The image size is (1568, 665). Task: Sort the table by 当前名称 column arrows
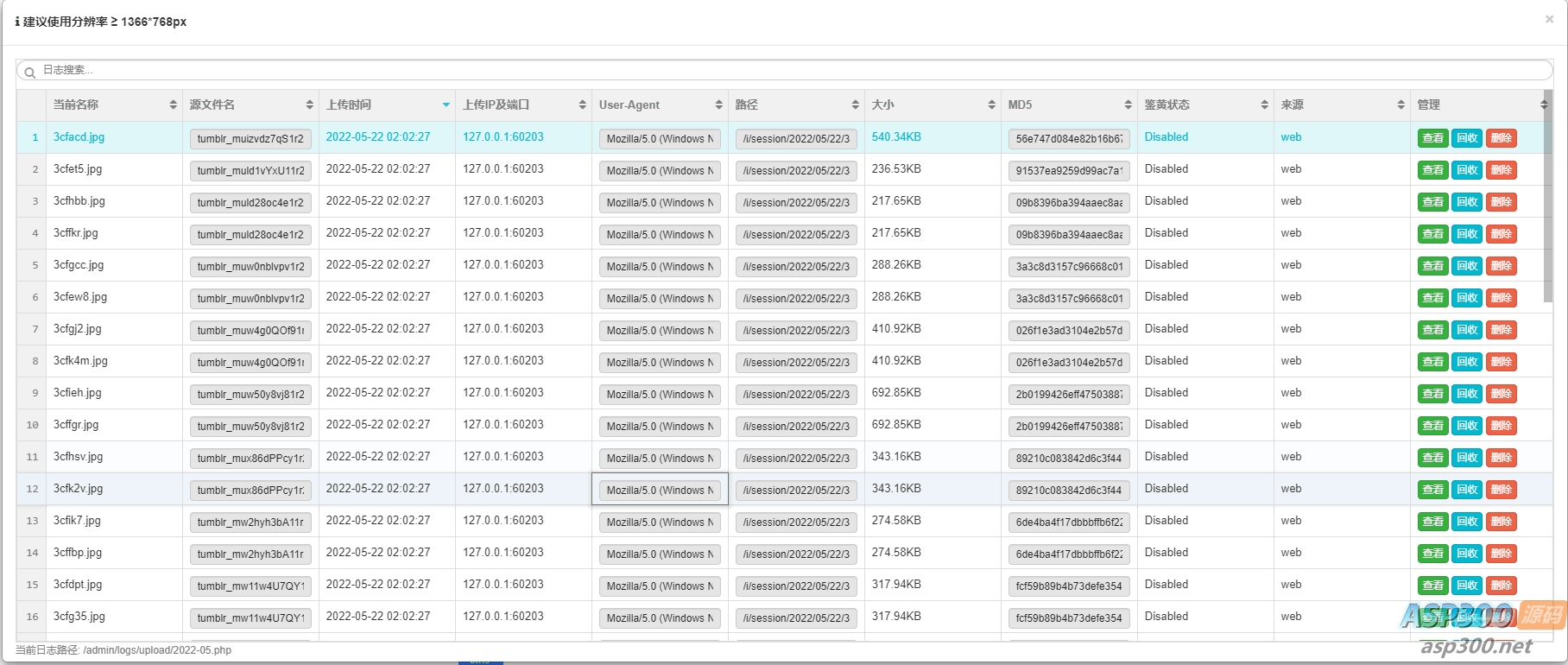[x=173, y=104]
